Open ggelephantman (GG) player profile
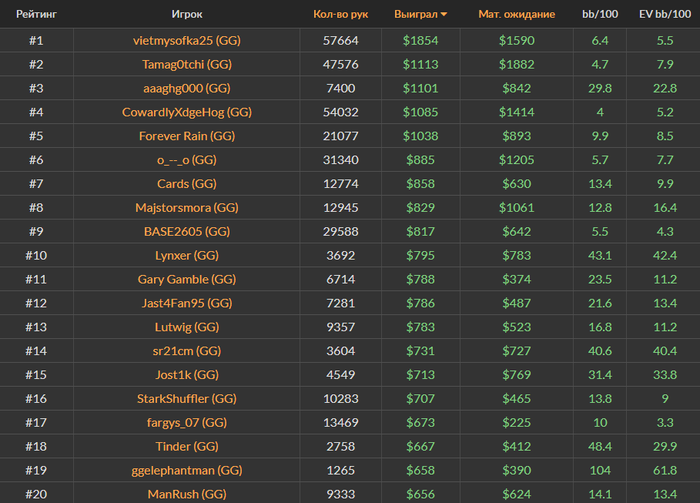This screenshot has width=700, height=503. coord(187,470)
